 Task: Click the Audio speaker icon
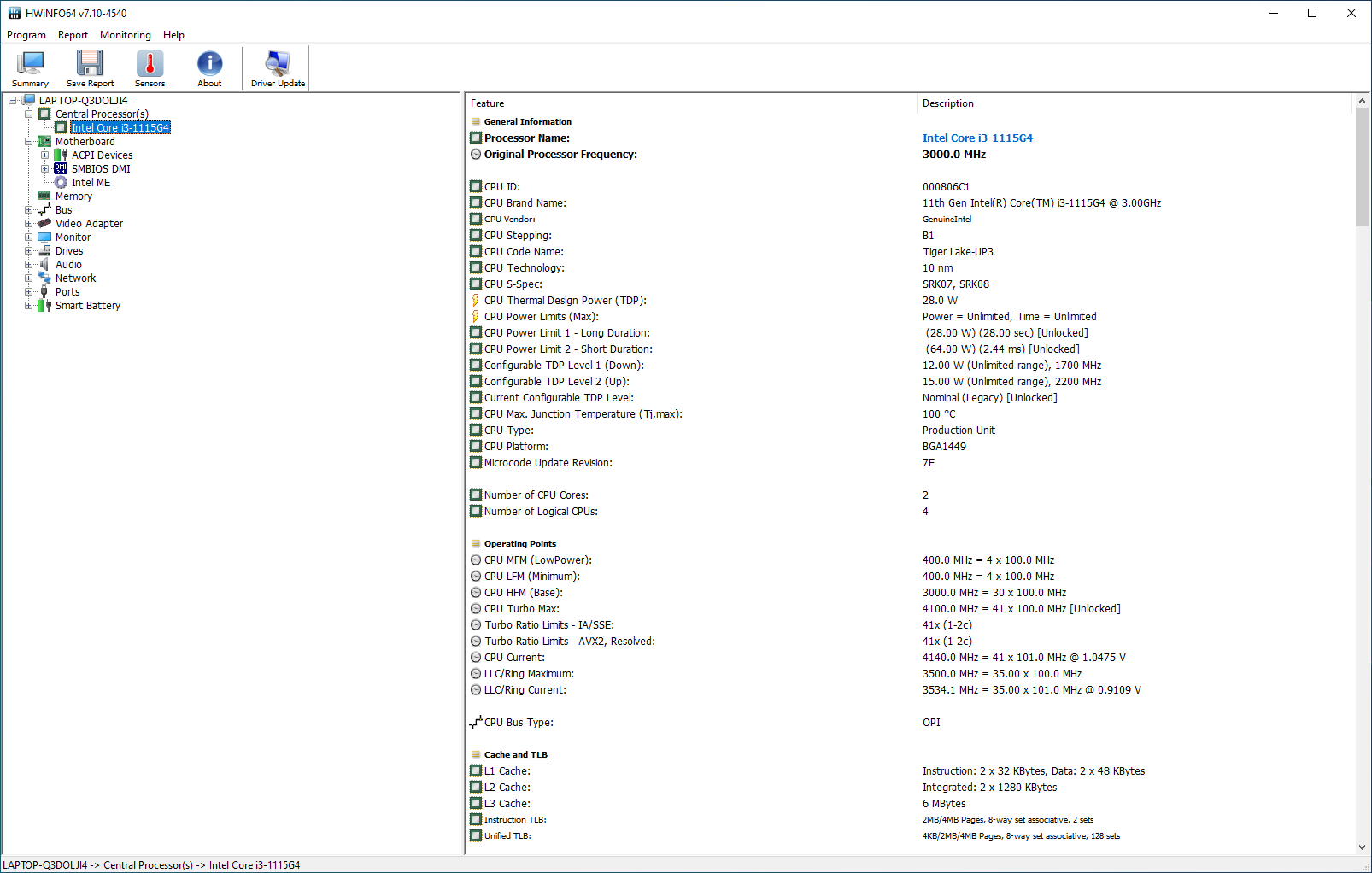(x=44, y=264)
